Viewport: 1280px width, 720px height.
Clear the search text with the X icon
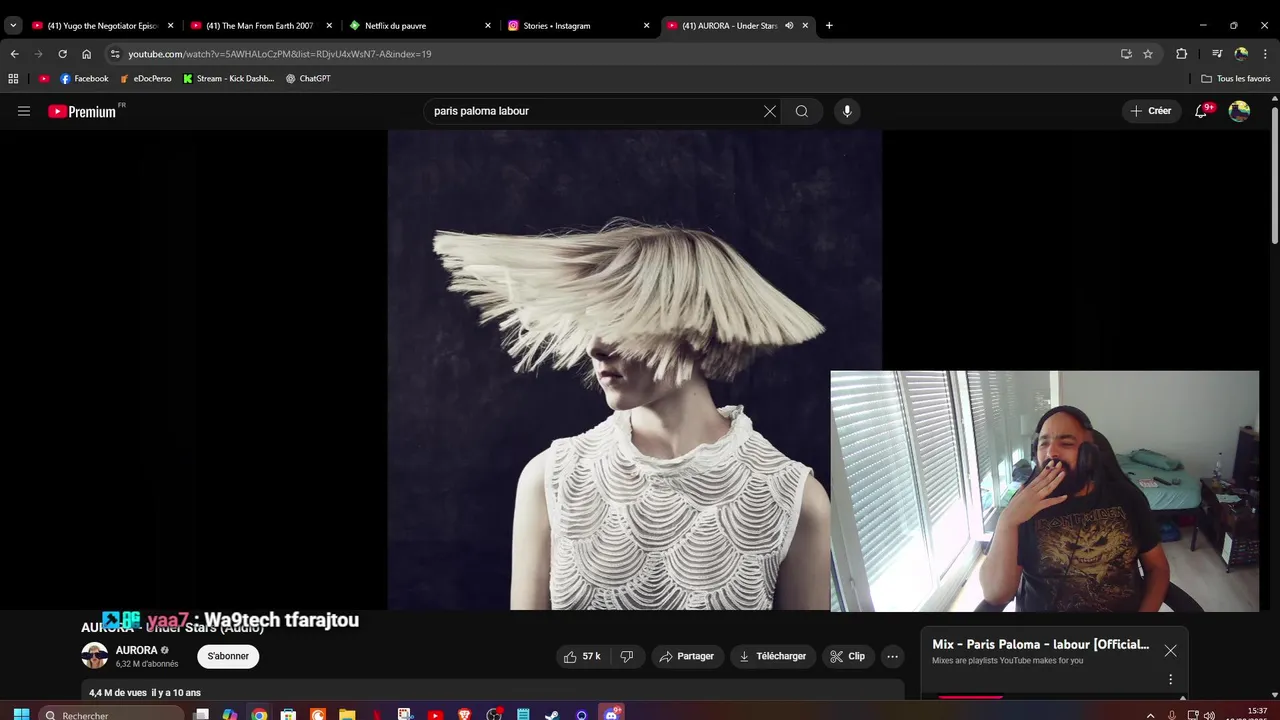770,111
